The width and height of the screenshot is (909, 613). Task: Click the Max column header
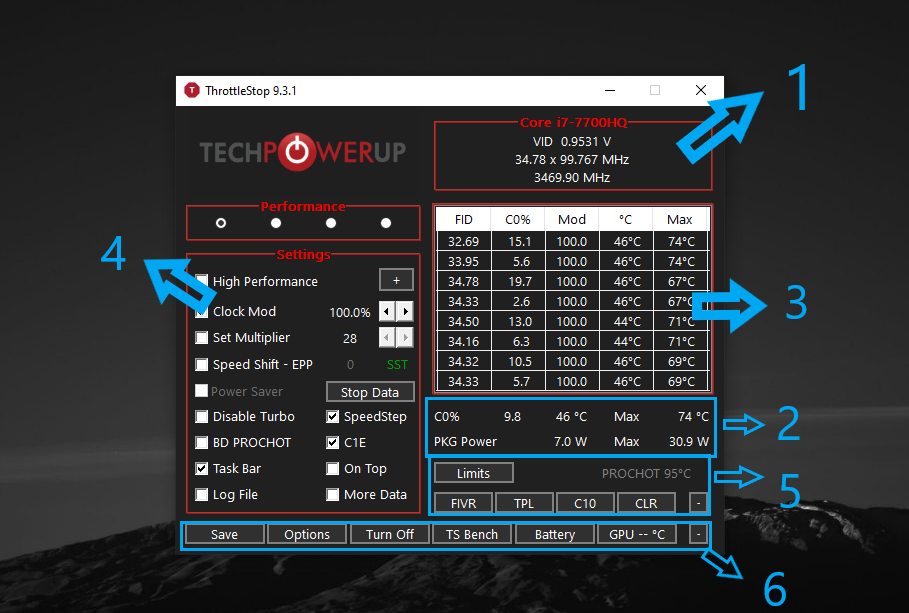pos(680,220)
